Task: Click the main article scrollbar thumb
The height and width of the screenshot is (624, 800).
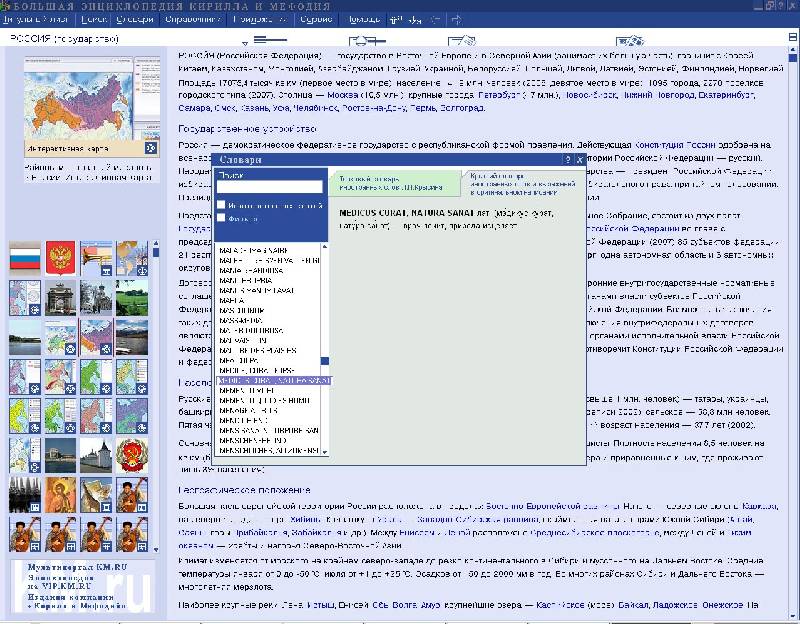Action: click(793, 58)
